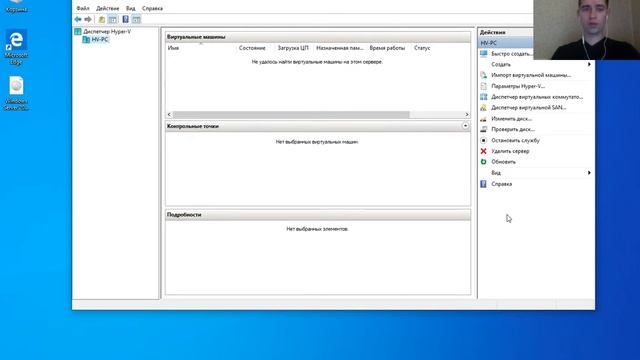
Task: Click Обновить action
Action: (x=503, y=162)
